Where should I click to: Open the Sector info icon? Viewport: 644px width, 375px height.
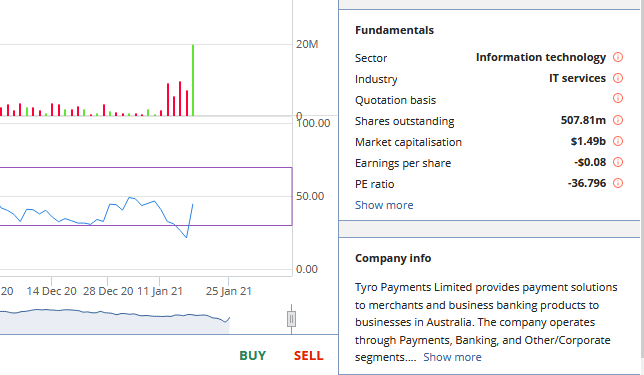pyautogui.click(x=618, y=57)
